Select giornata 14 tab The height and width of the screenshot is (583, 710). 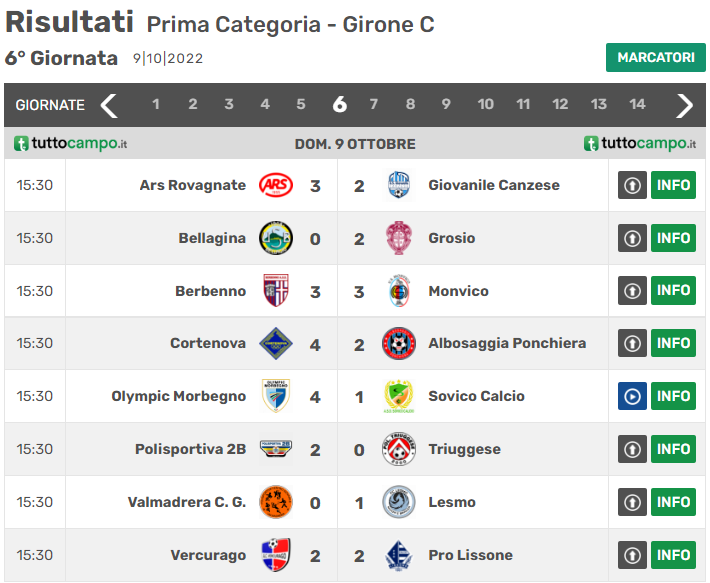[637, 105]
